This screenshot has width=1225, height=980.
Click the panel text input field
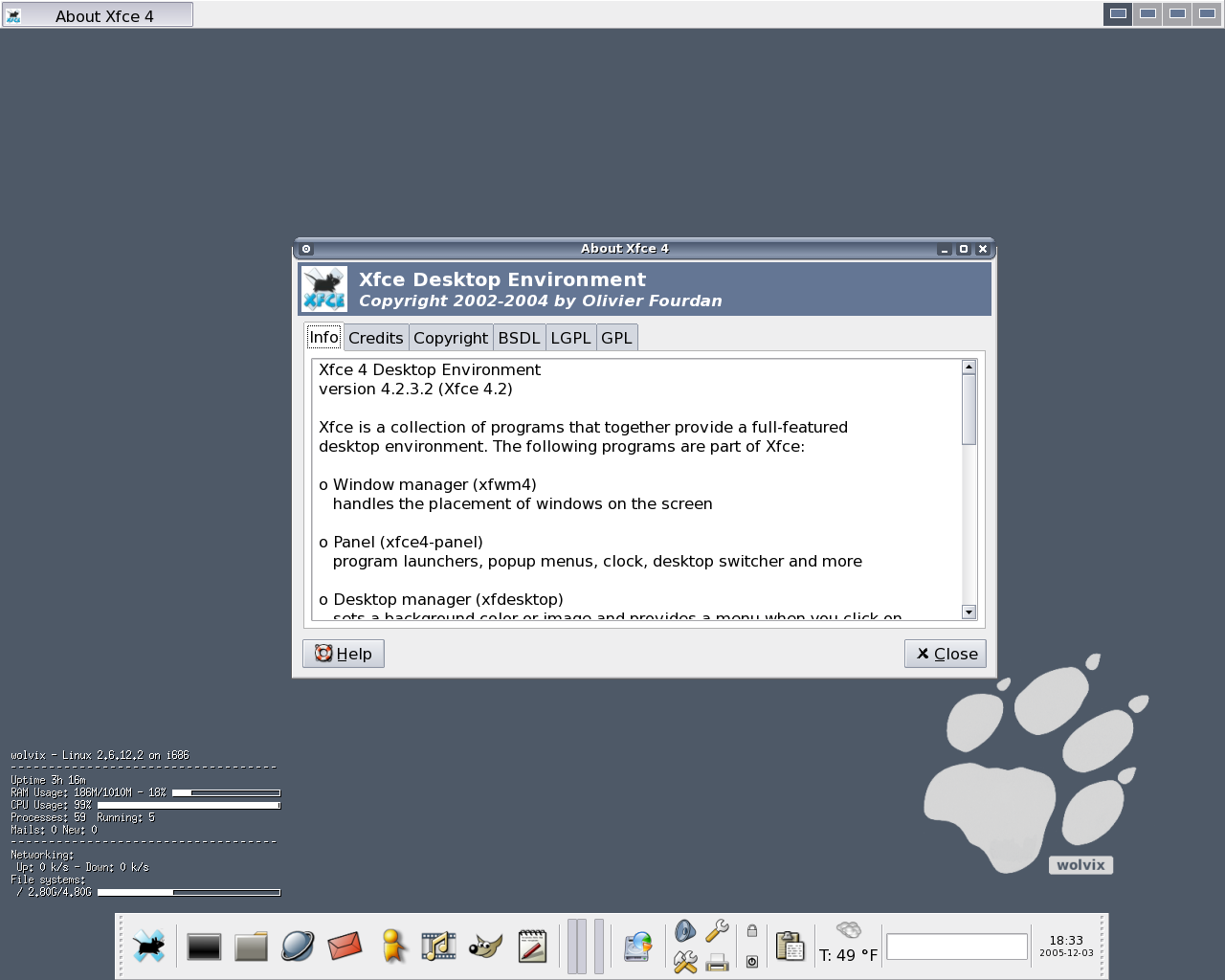tap(957, 947)
